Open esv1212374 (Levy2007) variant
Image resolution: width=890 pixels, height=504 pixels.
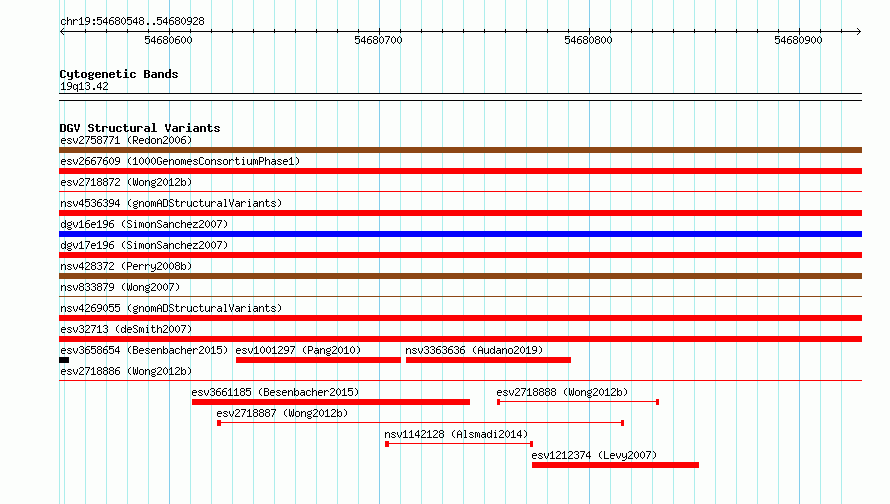click(x=594, y=455)
